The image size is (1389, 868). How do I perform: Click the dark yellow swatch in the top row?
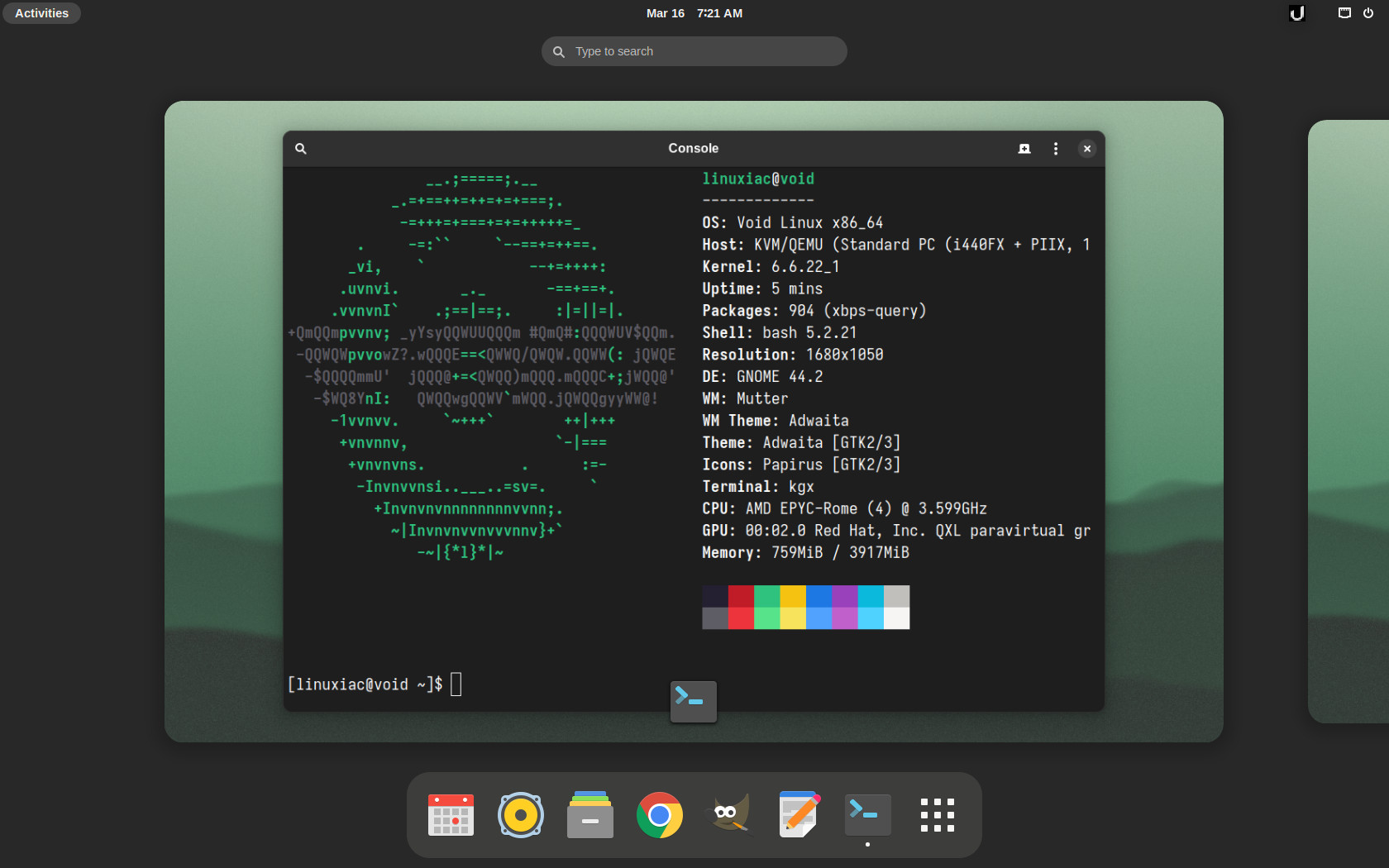point(793,596)
